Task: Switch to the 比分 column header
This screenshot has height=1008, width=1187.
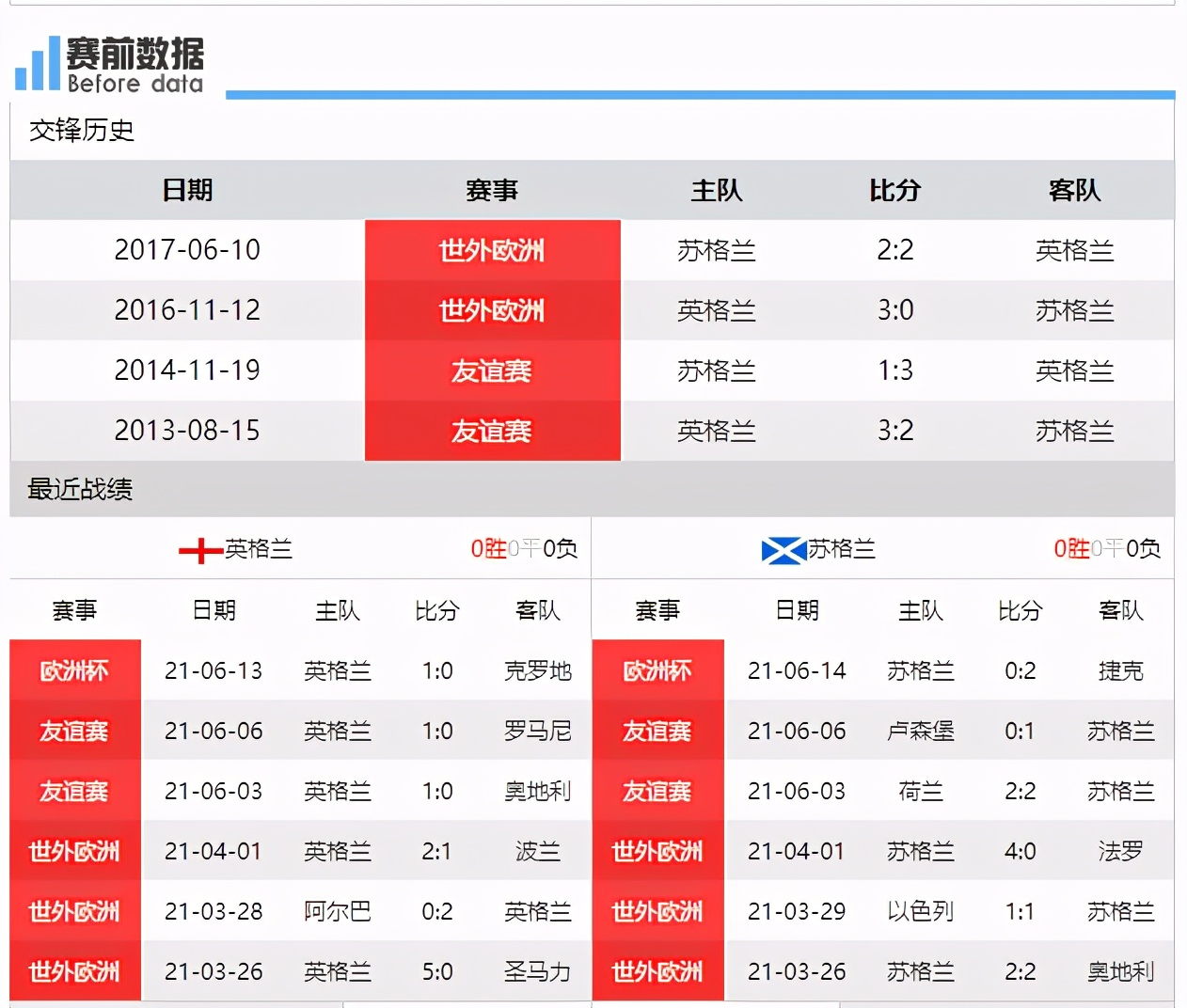Action: click(x=894, y=190)
